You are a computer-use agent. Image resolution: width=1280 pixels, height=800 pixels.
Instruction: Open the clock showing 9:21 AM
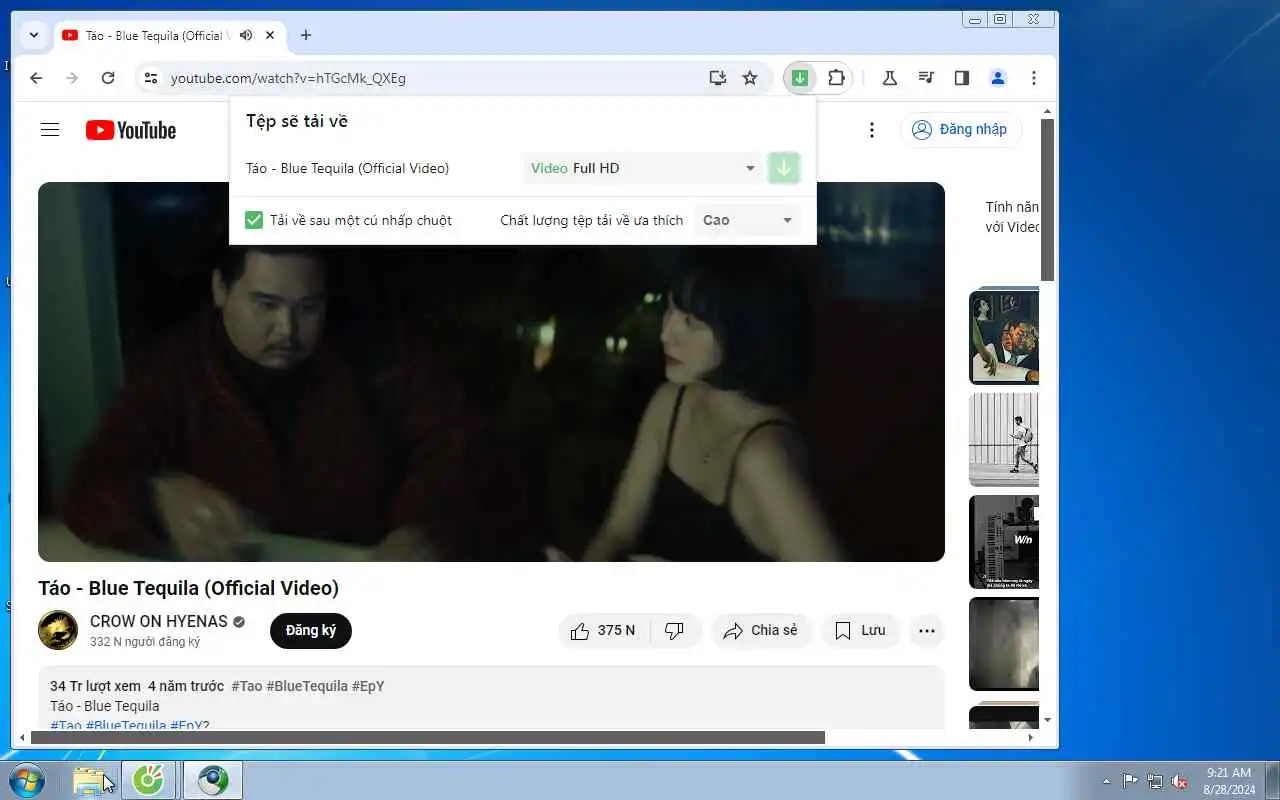[x=1229, y=780]
